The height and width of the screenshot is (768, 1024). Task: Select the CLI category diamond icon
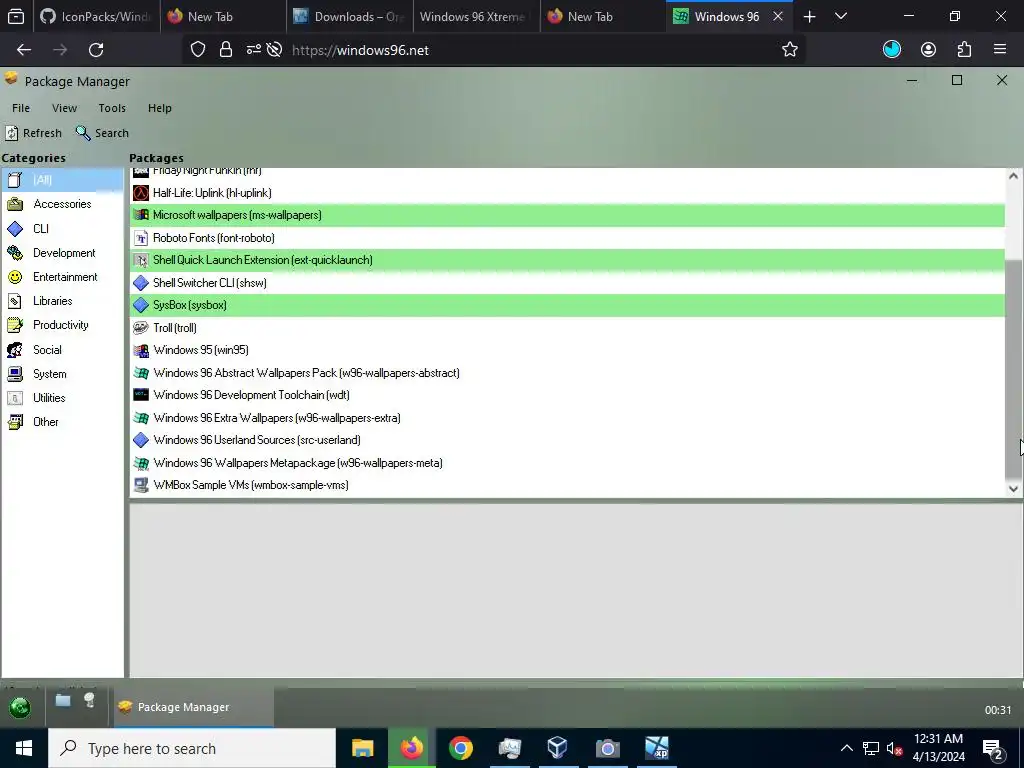(x=15, y=229)
